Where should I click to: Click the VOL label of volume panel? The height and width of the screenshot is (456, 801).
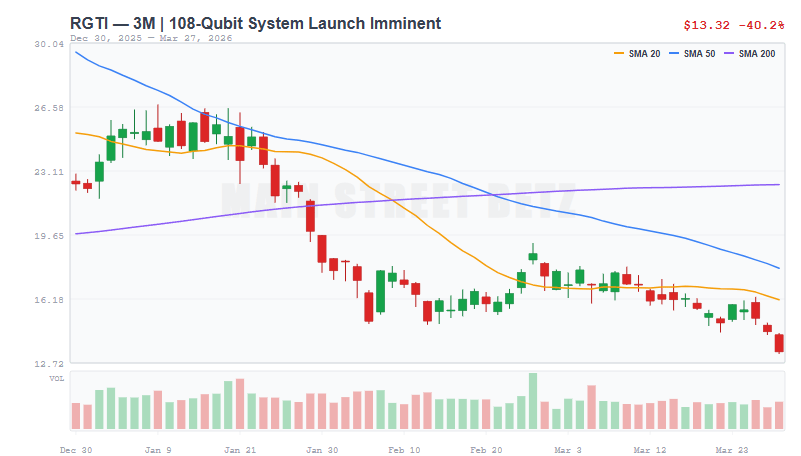pyautogui.click(x=57, y=378)
